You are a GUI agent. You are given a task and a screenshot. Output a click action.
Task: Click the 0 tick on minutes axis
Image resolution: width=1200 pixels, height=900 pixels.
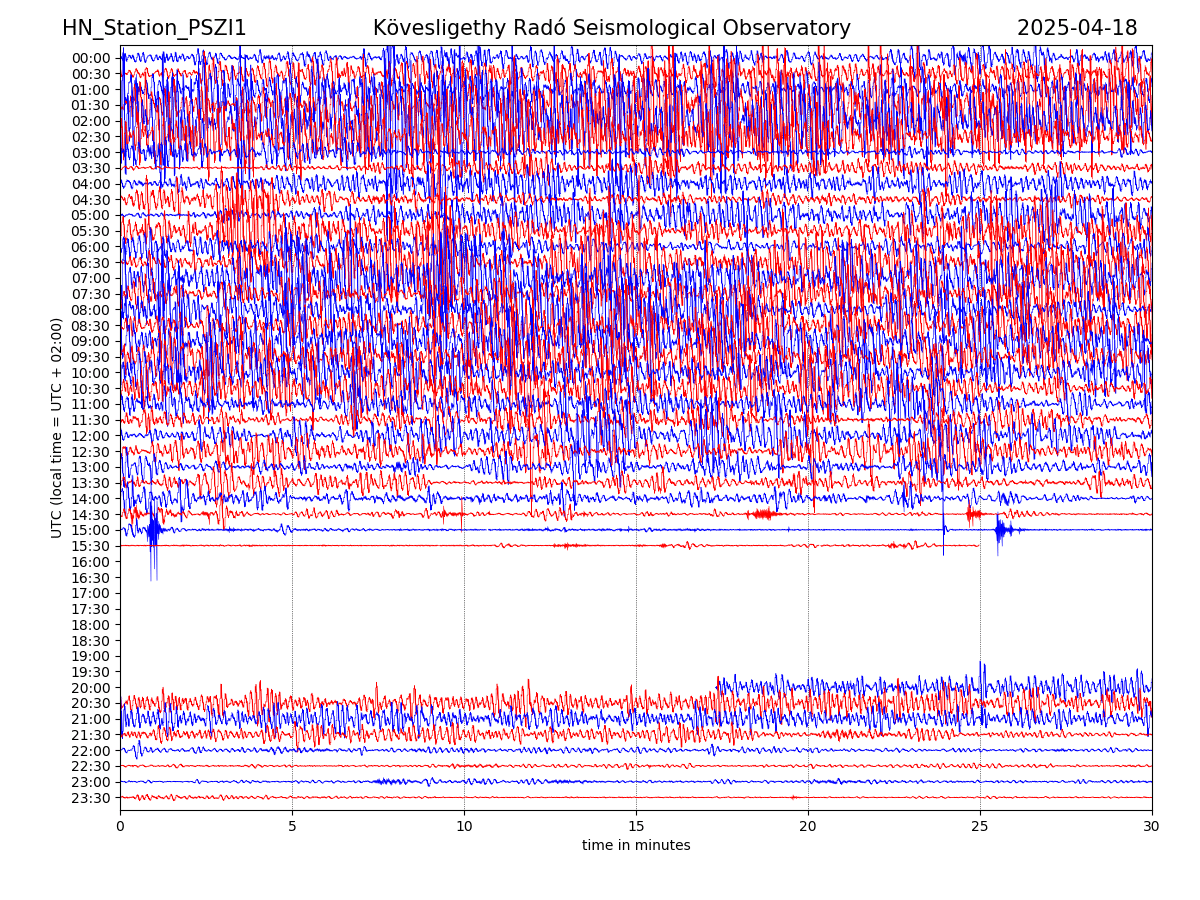pos(120,827)
